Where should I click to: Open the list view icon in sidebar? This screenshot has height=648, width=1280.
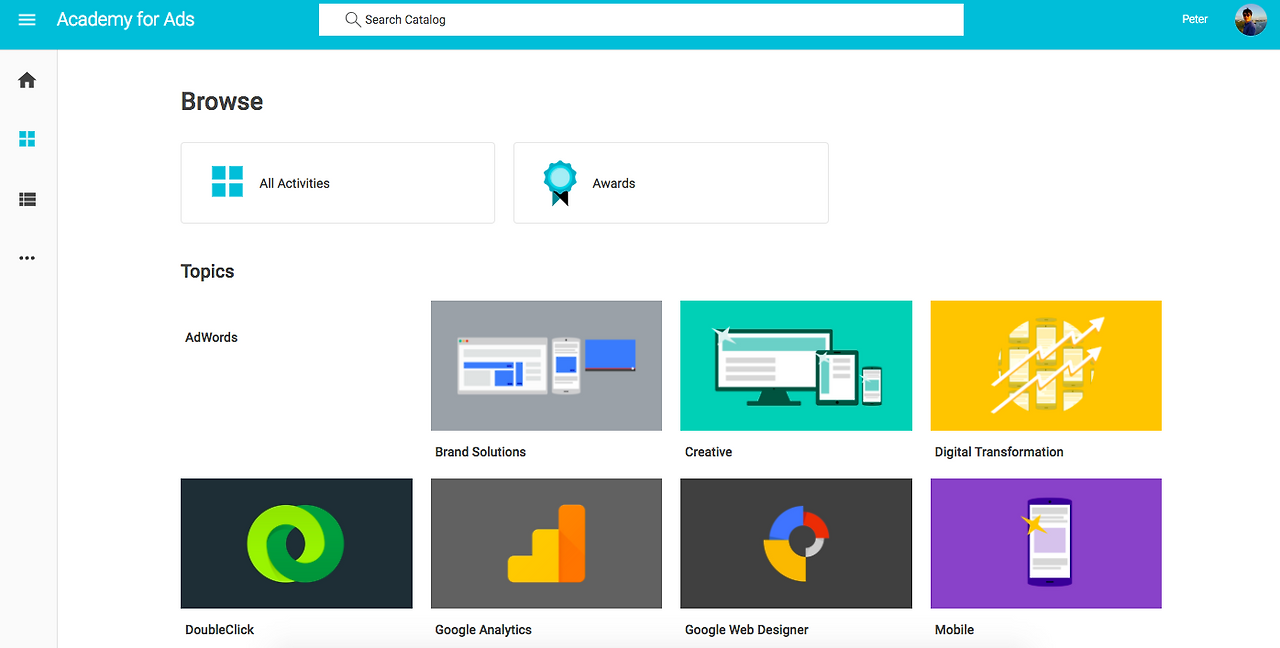coord(27,199)
